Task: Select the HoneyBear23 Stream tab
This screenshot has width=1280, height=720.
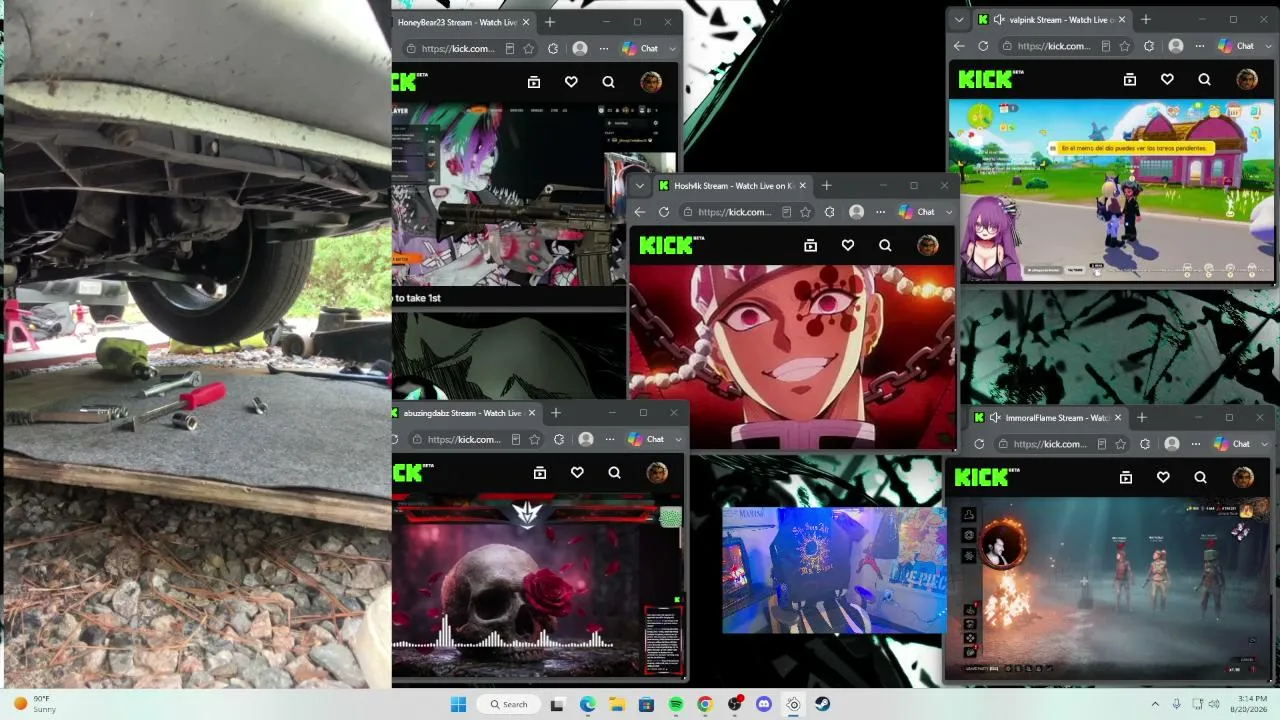Action: (465, 22)
